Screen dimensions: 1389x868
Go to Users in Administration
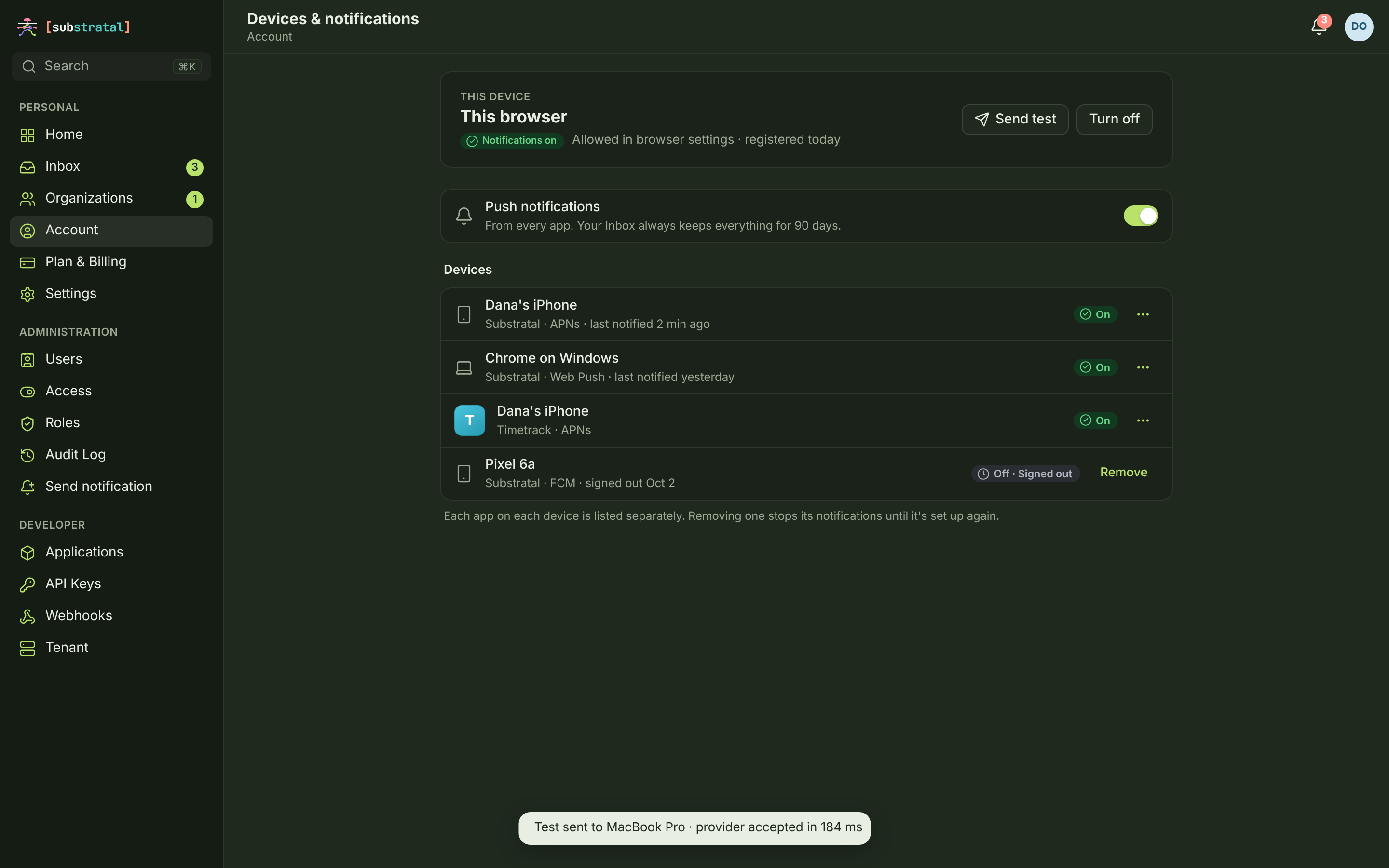pos(111,360)
